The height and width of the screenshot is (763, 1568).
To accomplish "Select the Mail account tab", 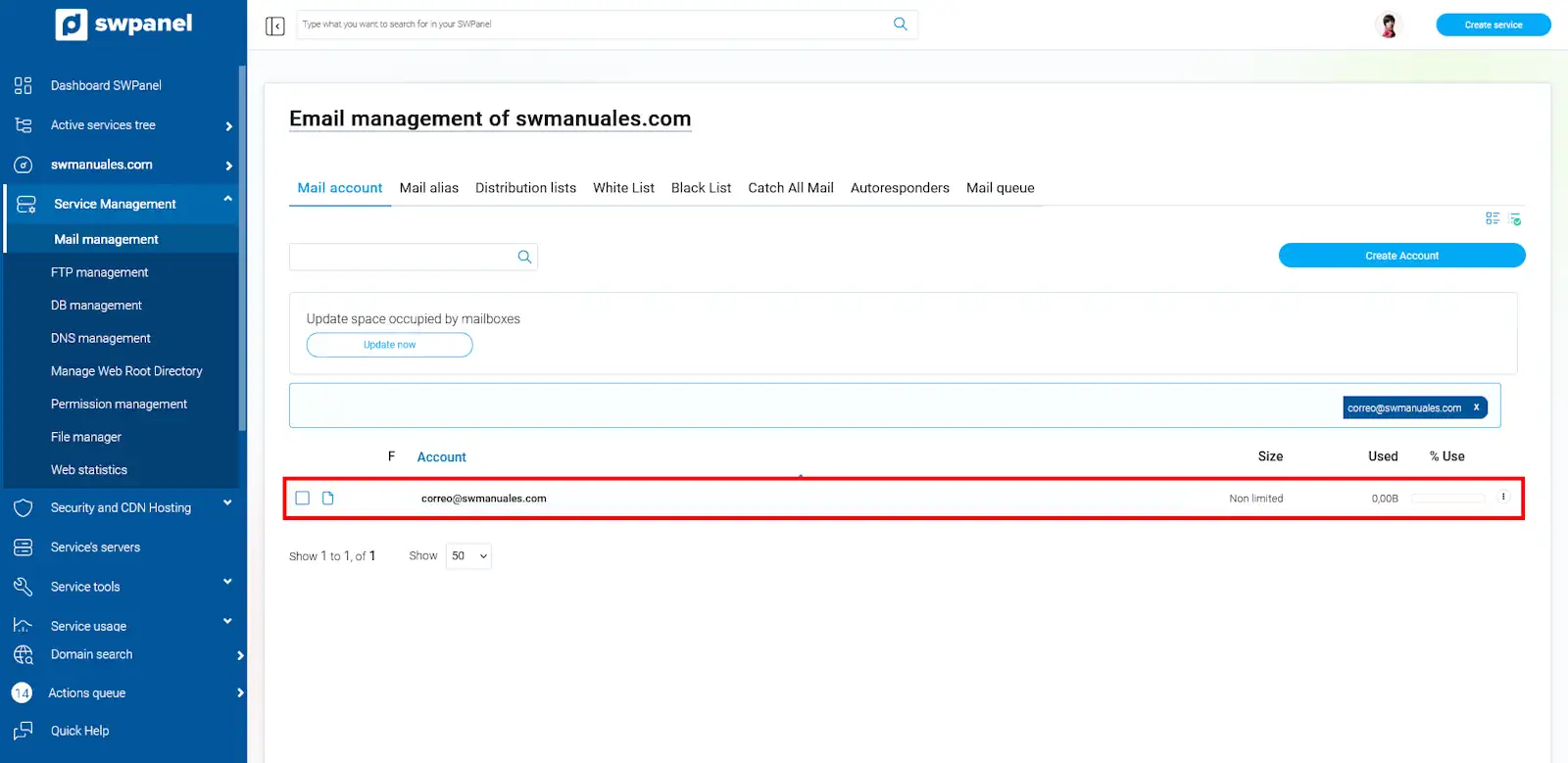I will [x=340, y=187].
